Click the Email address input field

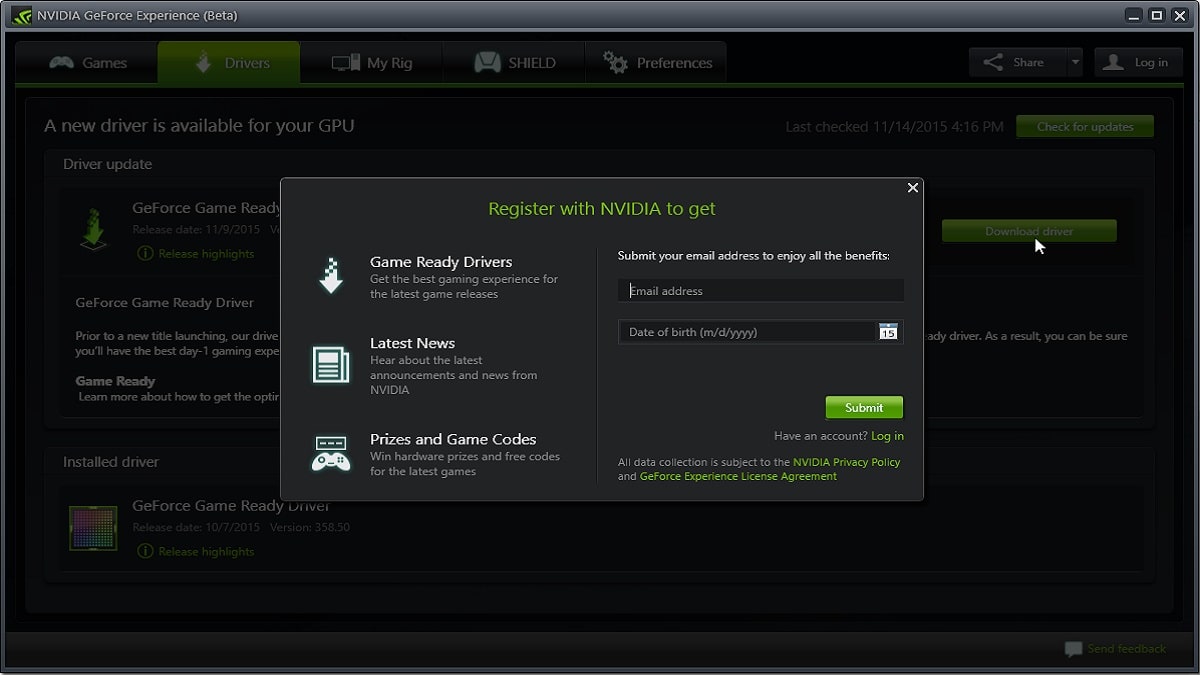click(760, 290)
